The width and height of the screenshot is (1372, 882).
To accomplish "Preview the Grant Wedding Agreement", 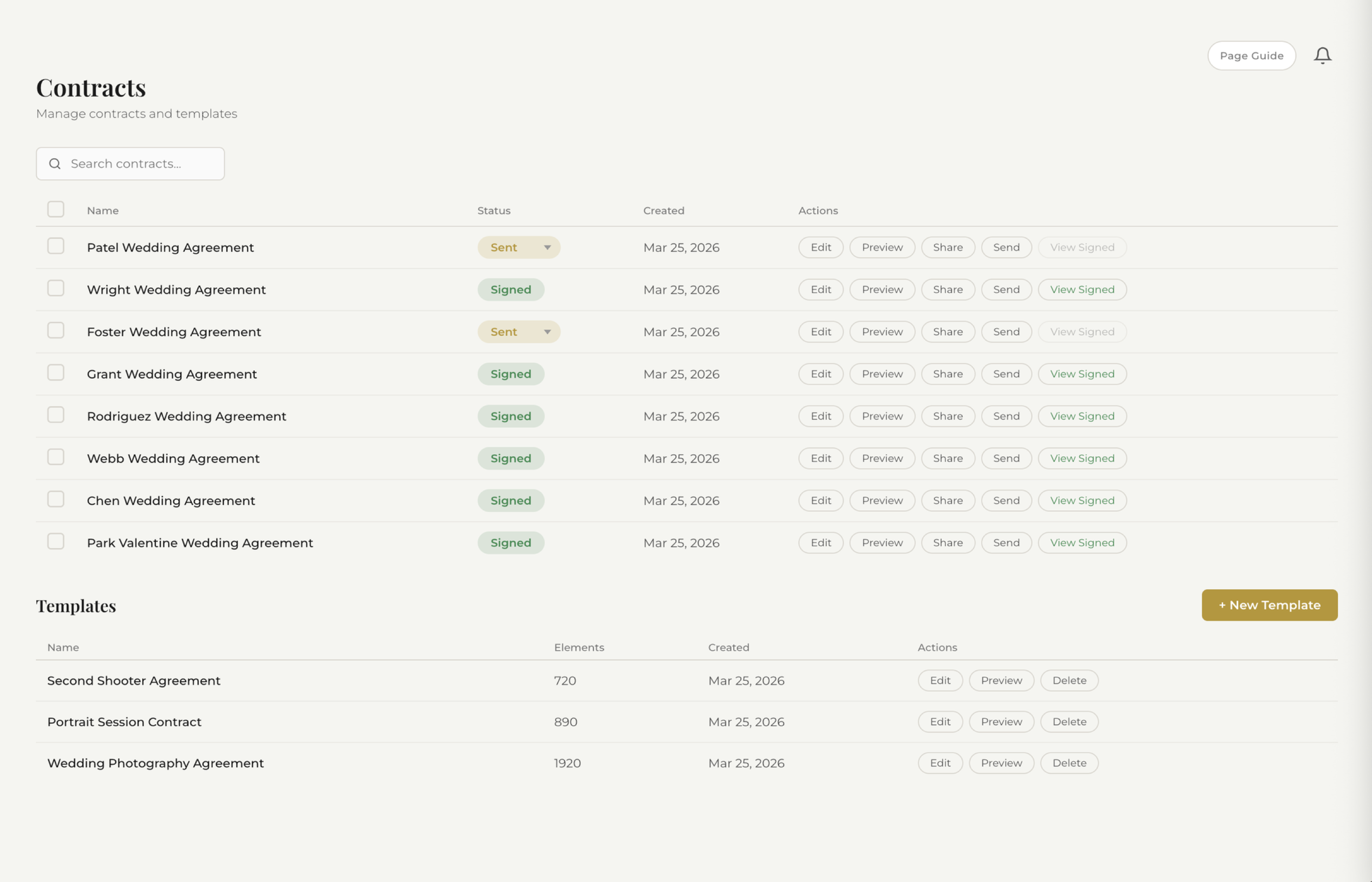I will coord(882,373).
